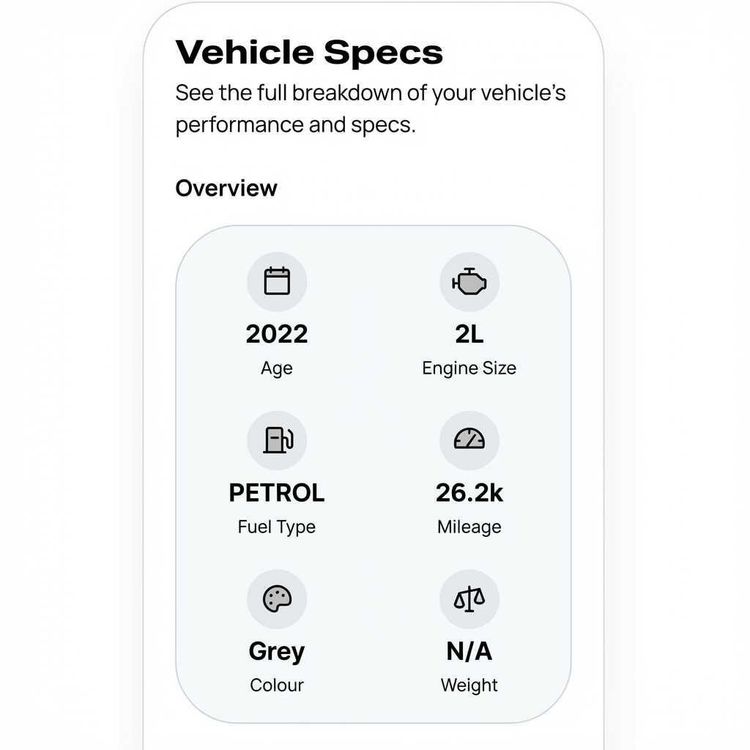
Task: Select the Age label
Action: [277, 368]
